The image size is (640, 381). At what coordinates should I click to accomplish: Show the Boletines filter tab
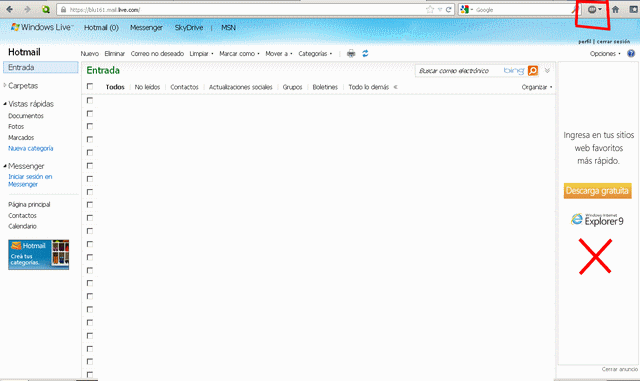[325, 87]
